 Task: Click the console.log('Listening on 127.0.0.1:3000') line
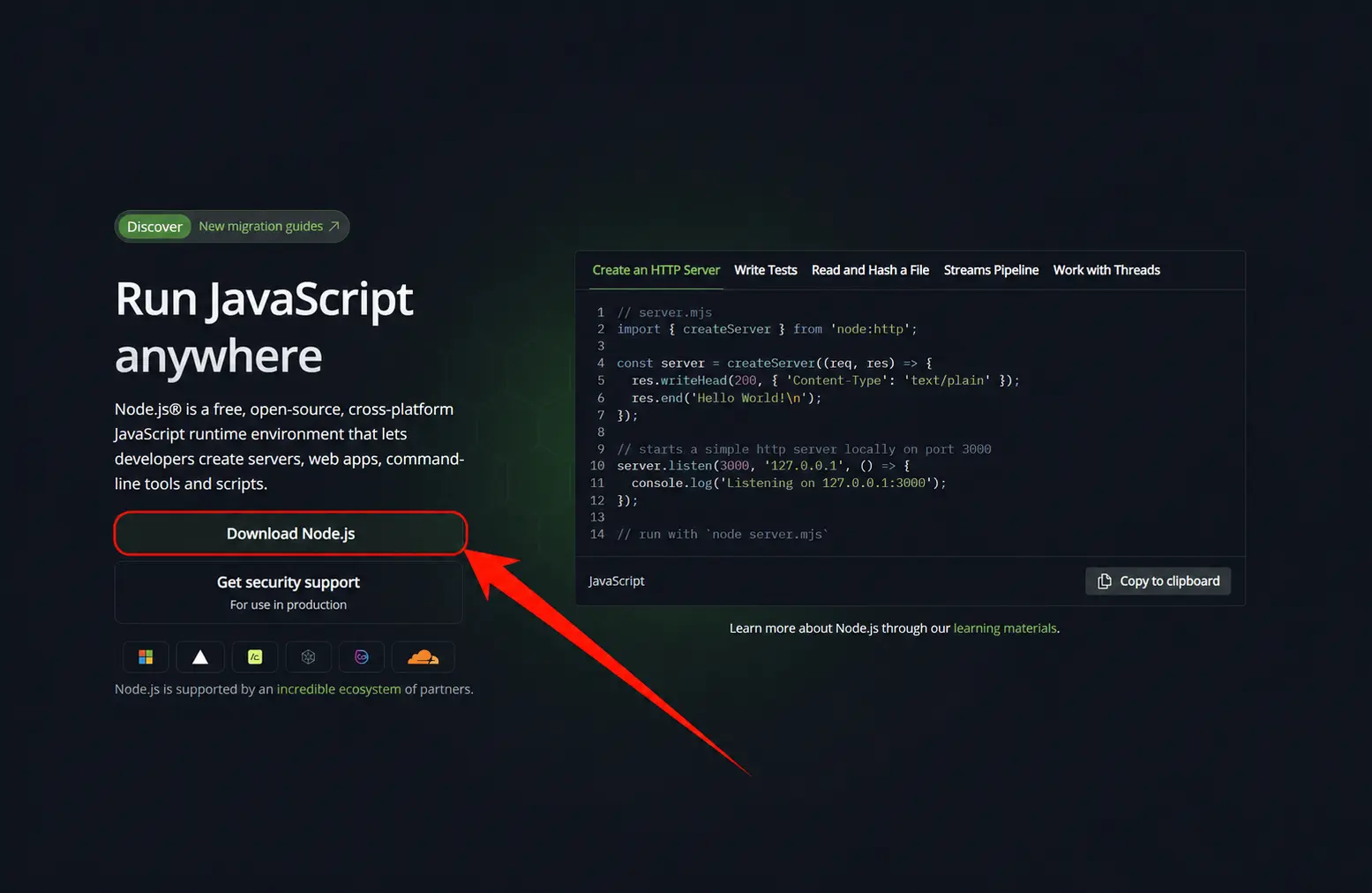pyautogui.click(x=789, y=483)
